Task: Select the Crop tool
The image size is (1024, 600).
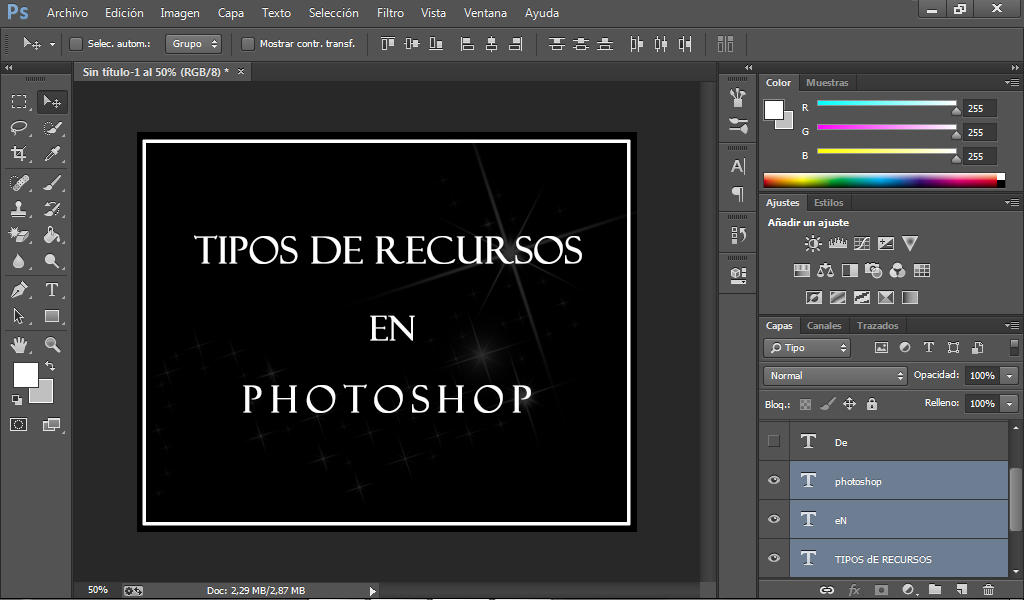Action: [19, 154]
